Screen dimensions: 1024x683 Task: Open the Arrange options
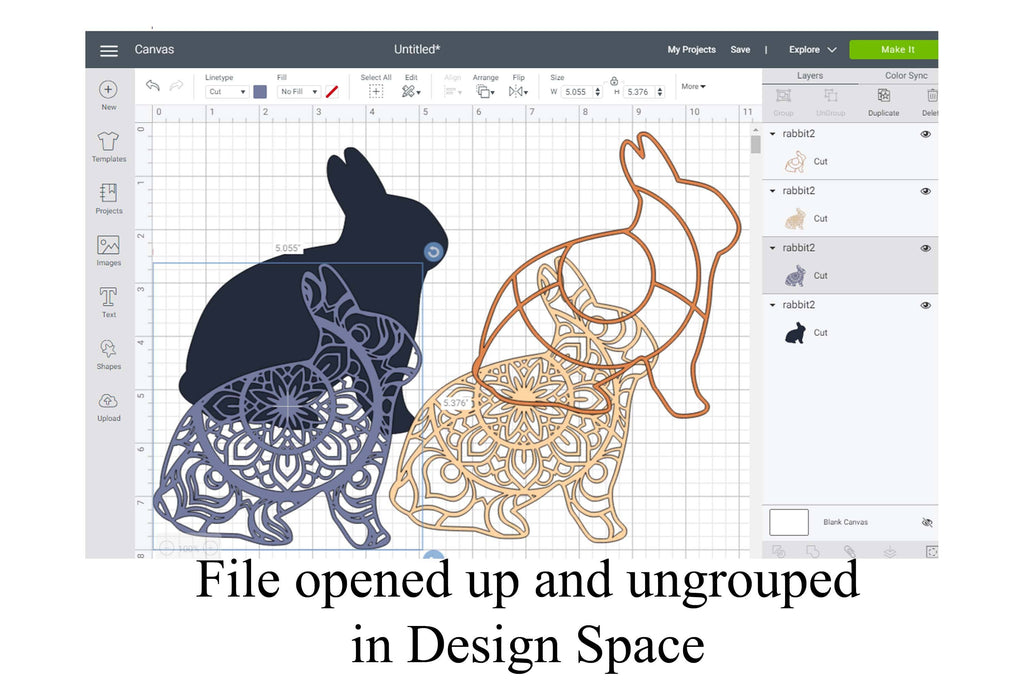coord(485,91)
